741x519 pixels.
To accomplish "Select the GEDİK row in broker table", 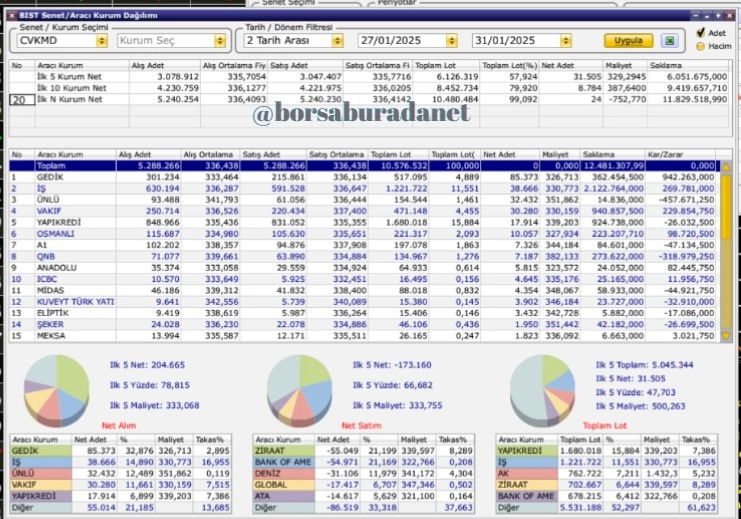I will coord(364,177).
